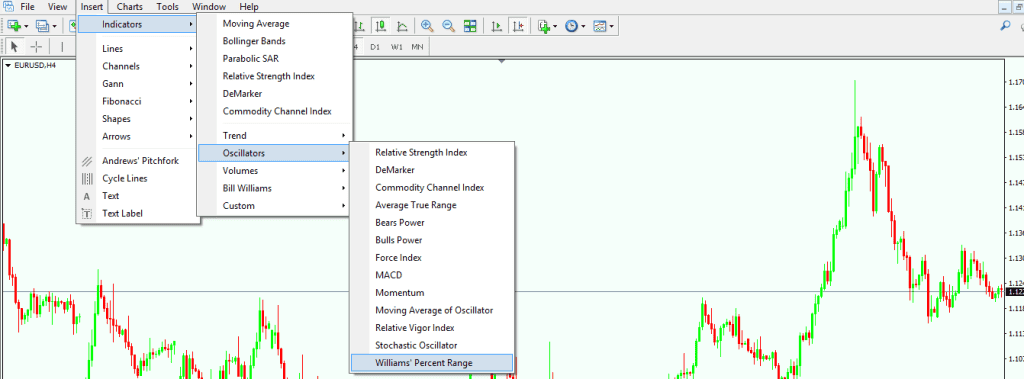Open dropdown arrow beside Indicators list icon
This screenshot has height=379, width=1024.
pos(556,27)
